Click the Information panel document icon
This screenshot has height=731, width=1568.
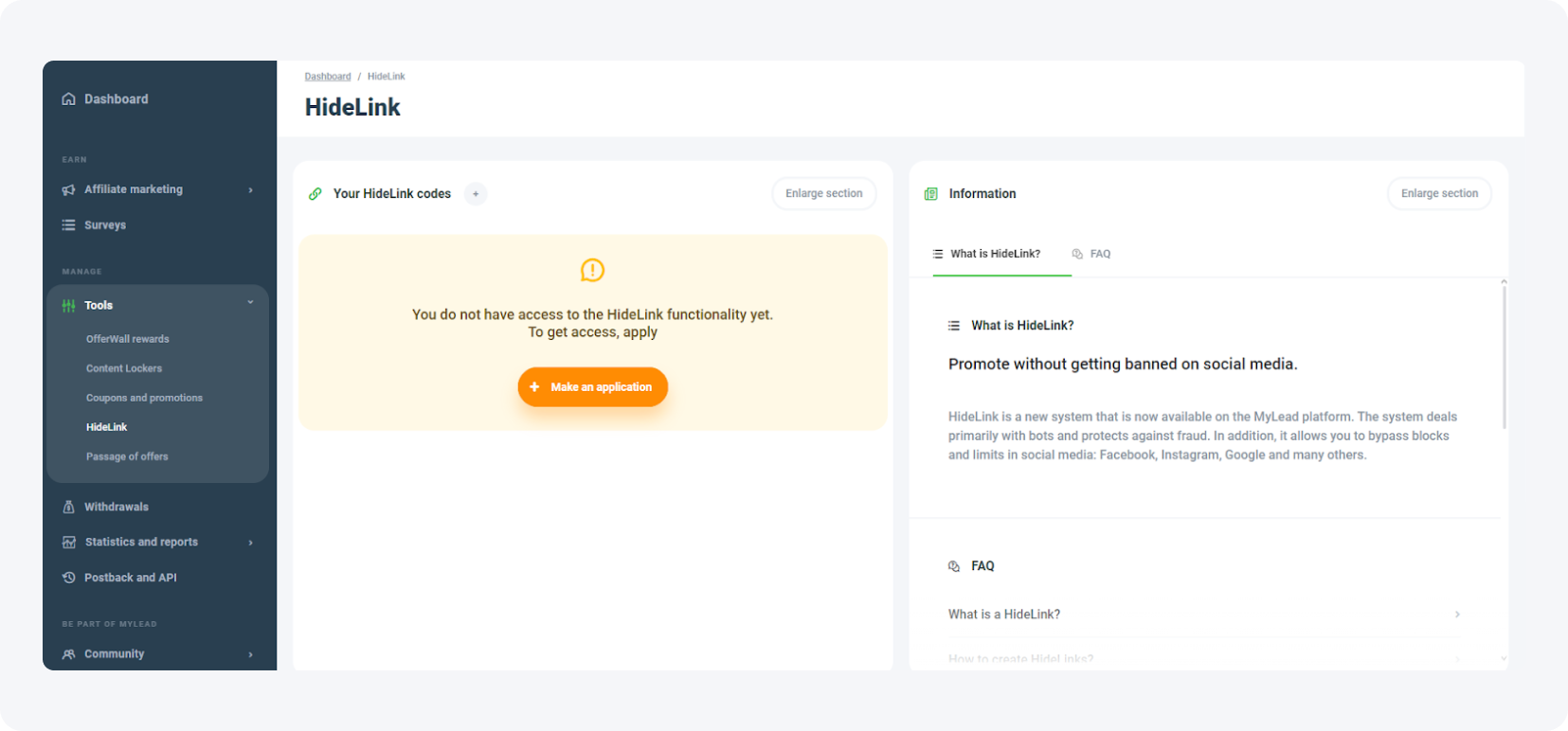tap(931, 194)
